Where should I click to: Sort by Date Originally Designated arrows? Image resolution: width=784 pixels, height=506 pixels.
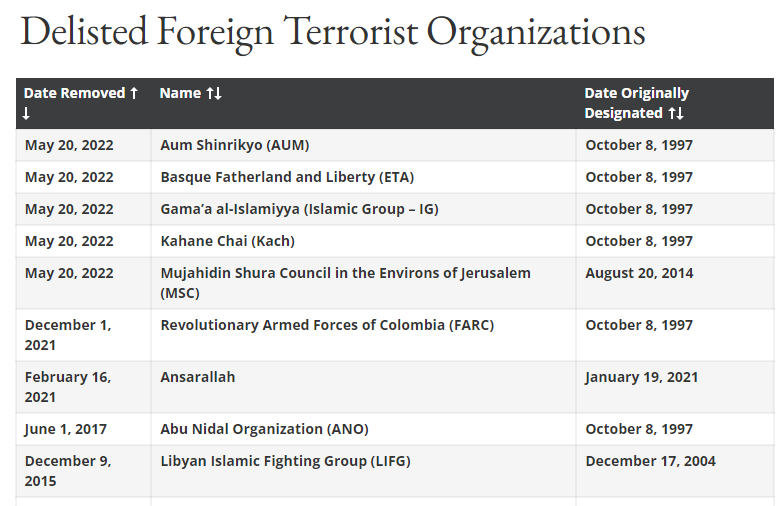[676, 114]
